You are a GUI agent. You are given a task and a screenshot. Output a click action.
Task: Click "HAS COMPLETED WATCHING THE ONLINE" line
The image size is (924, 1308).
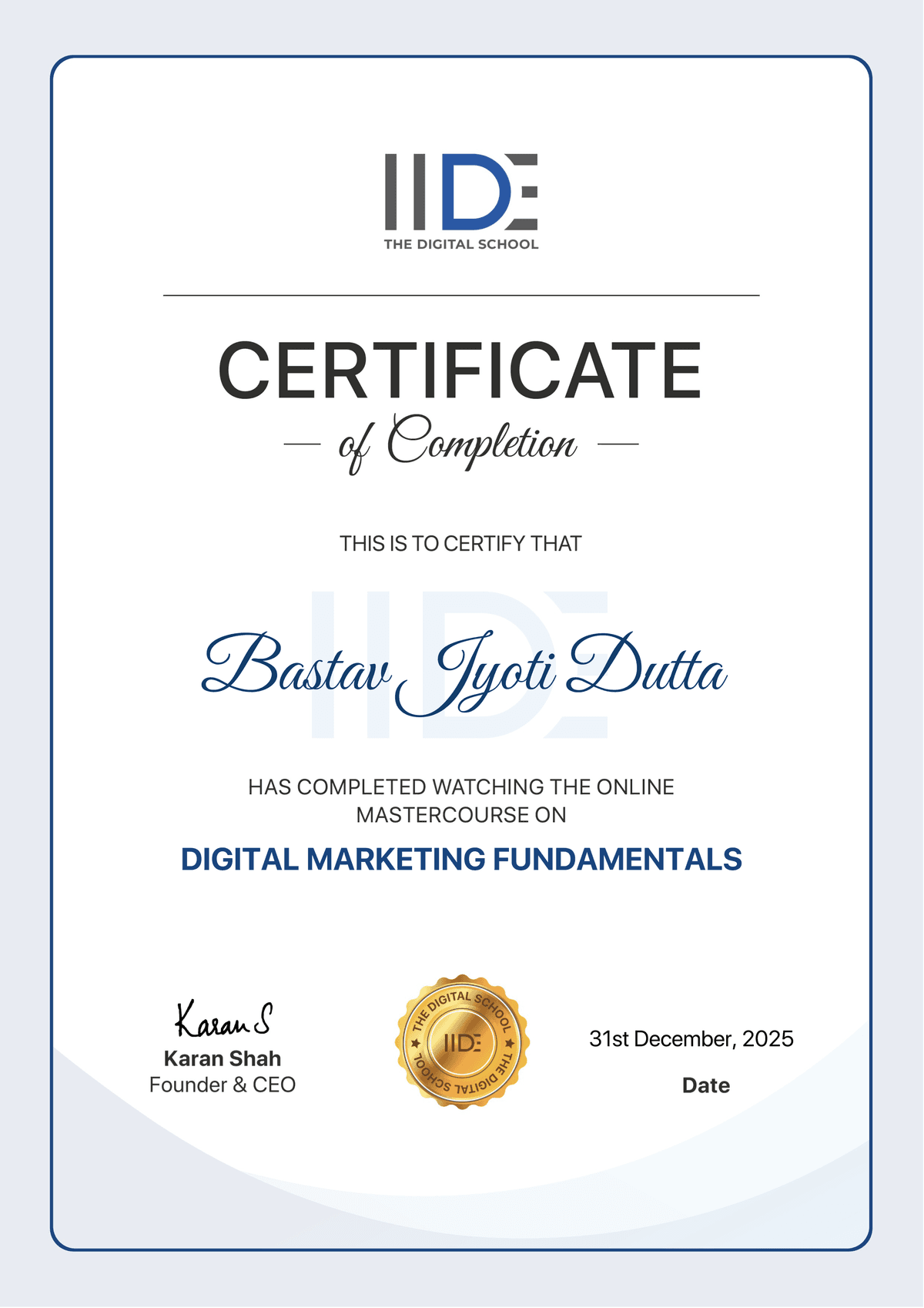(x=461, y=787)
